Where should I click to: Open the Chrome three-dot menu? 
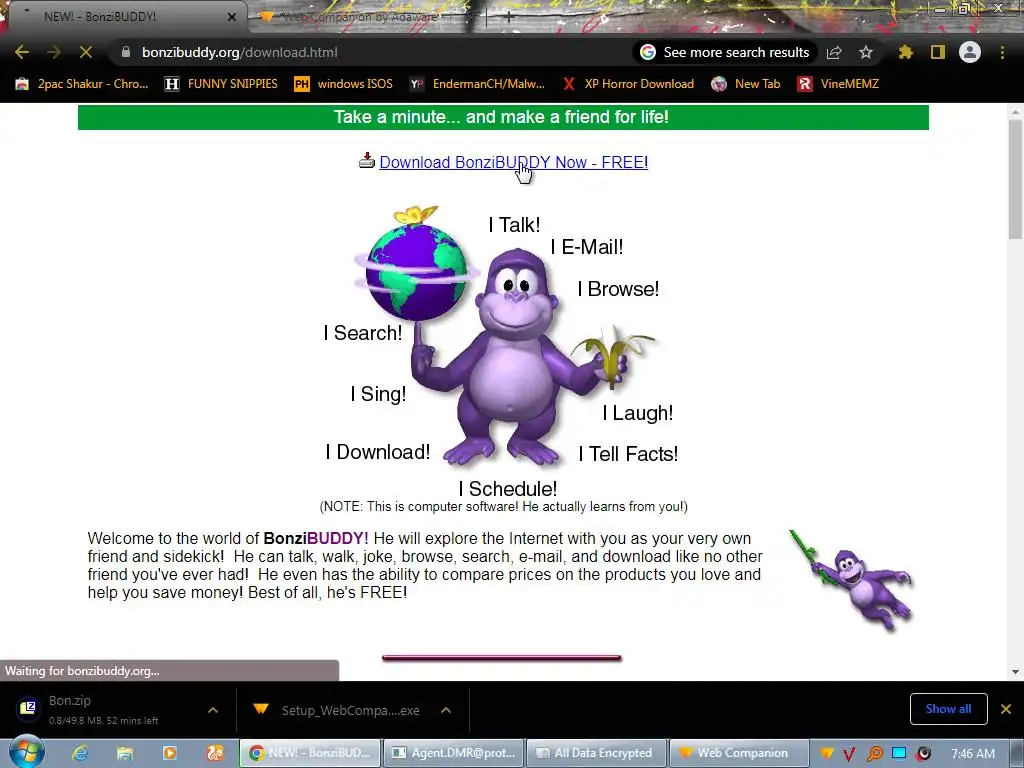point(1002,52)
